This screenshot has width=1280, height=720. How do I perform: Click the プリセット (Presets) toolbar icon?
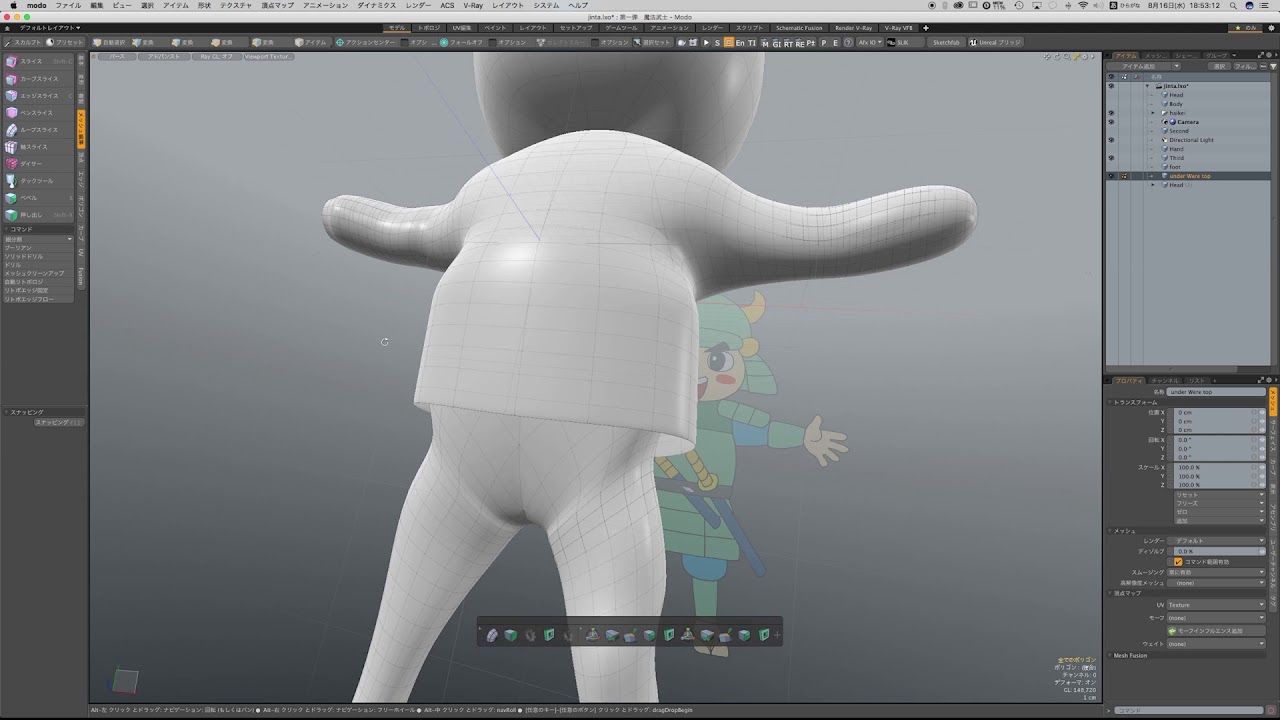(50, 43)
